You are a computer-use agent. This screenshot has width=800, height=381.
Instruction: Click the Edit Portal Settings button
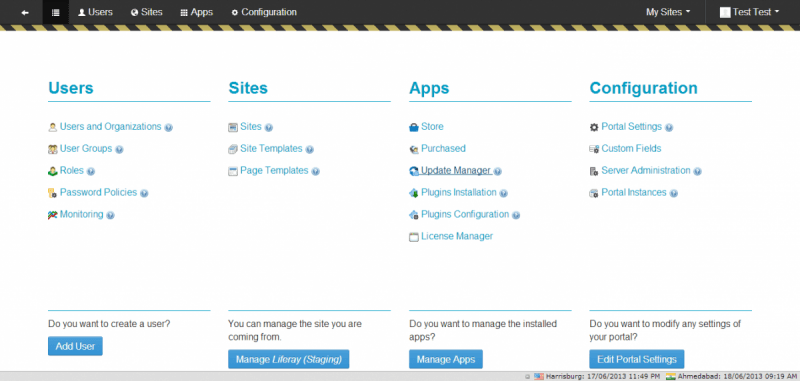point(637,359)
